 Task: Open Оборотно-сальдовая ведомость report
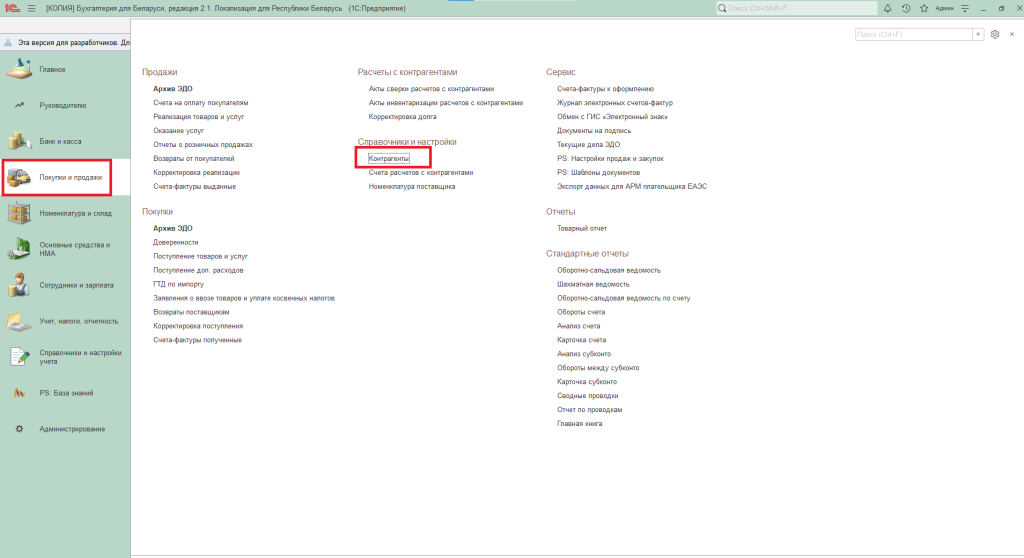[x=608, y=270]
